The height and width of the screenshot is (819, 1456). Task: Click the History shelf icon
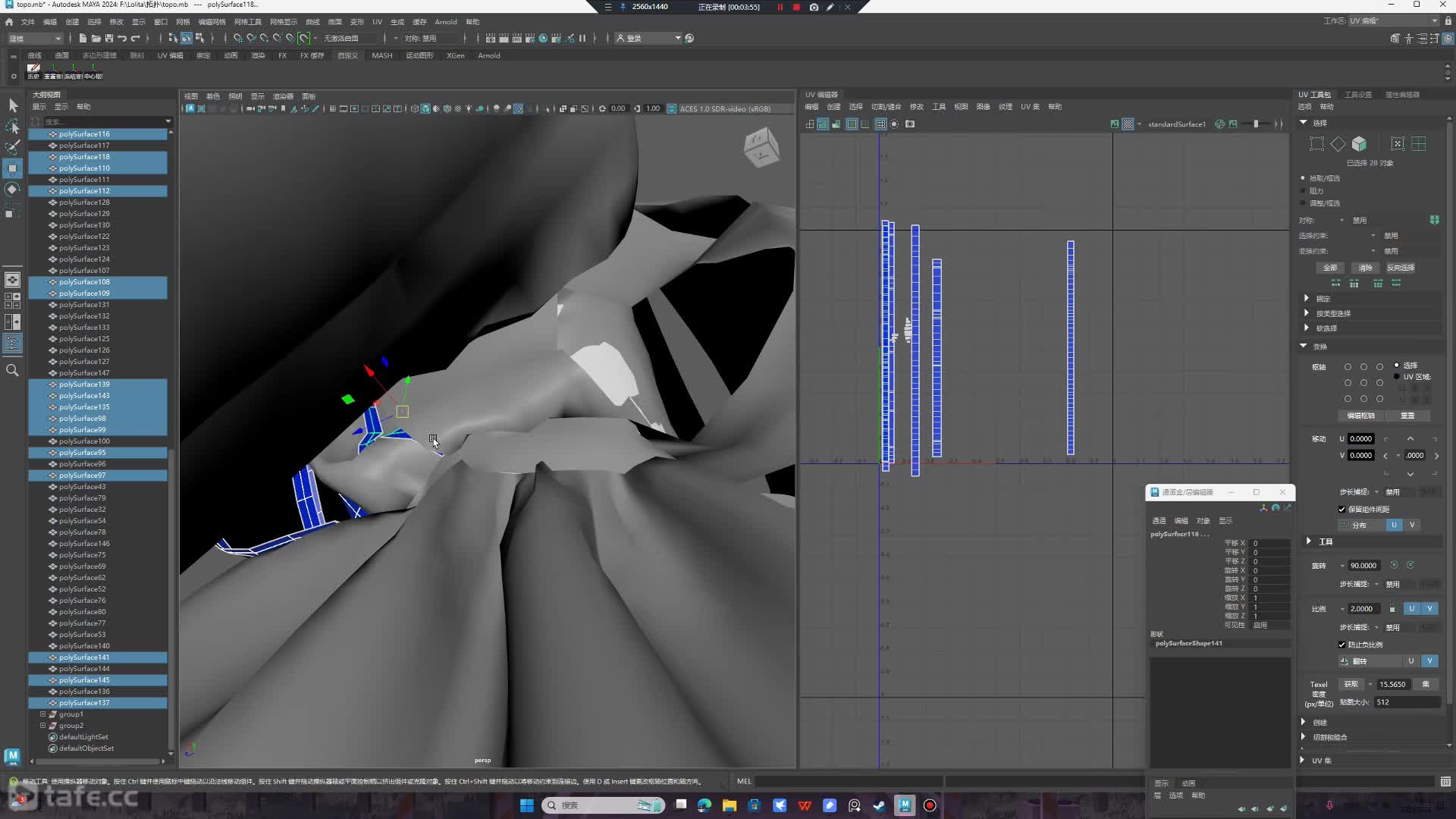pos(33,71)
